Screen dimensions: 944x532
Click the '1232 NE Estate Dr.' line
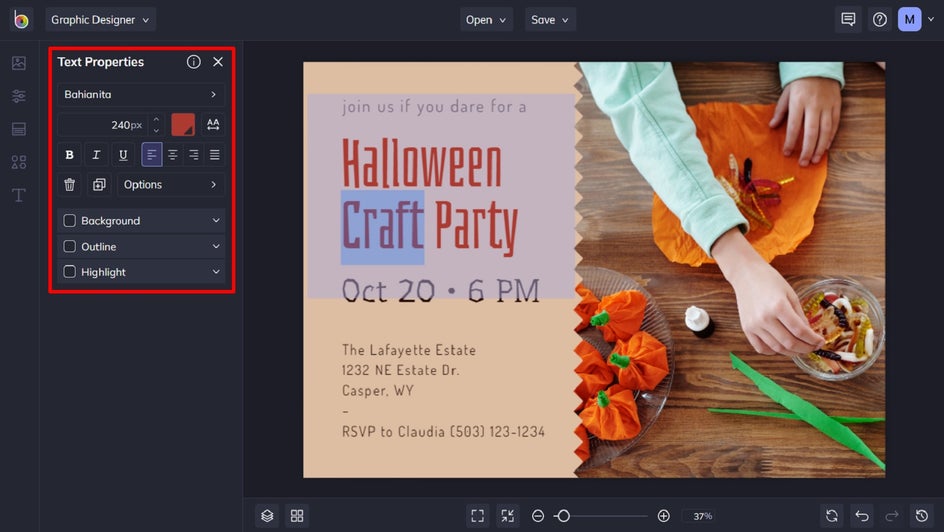pyautogui.click(x=400, y=370)
